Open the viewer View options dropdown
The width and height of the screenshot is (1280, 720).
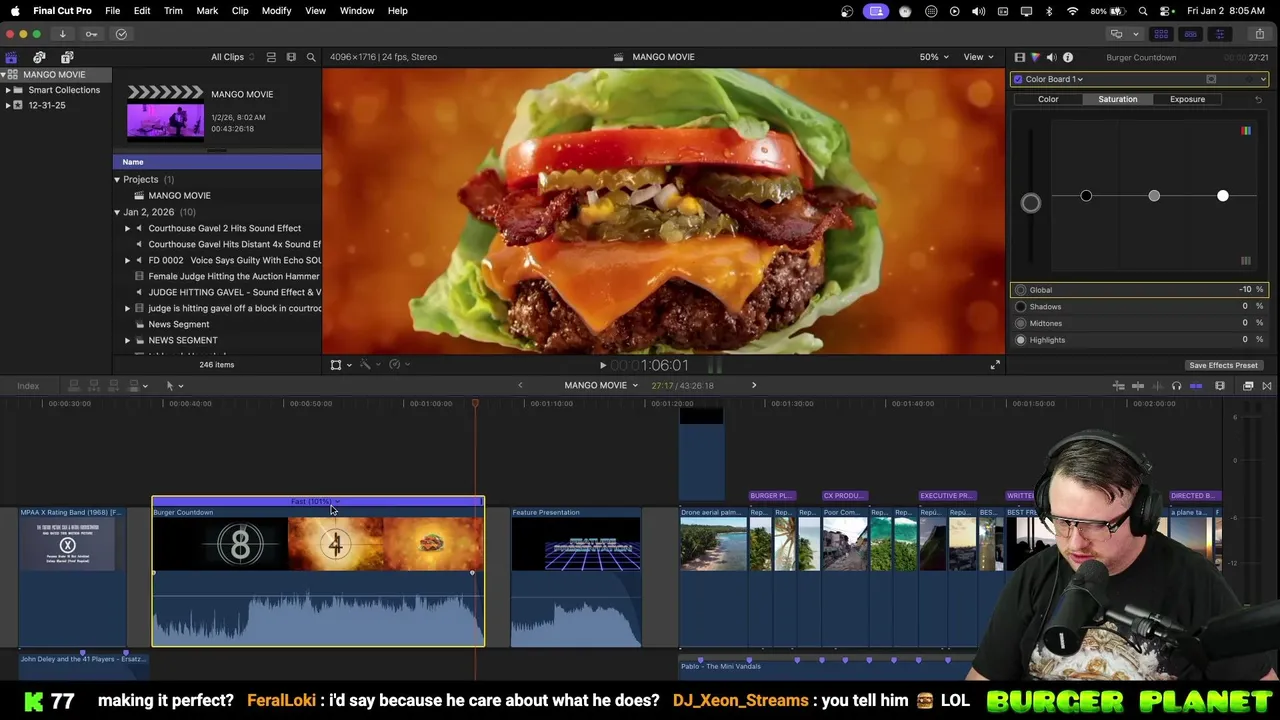[x=978, y=57]
